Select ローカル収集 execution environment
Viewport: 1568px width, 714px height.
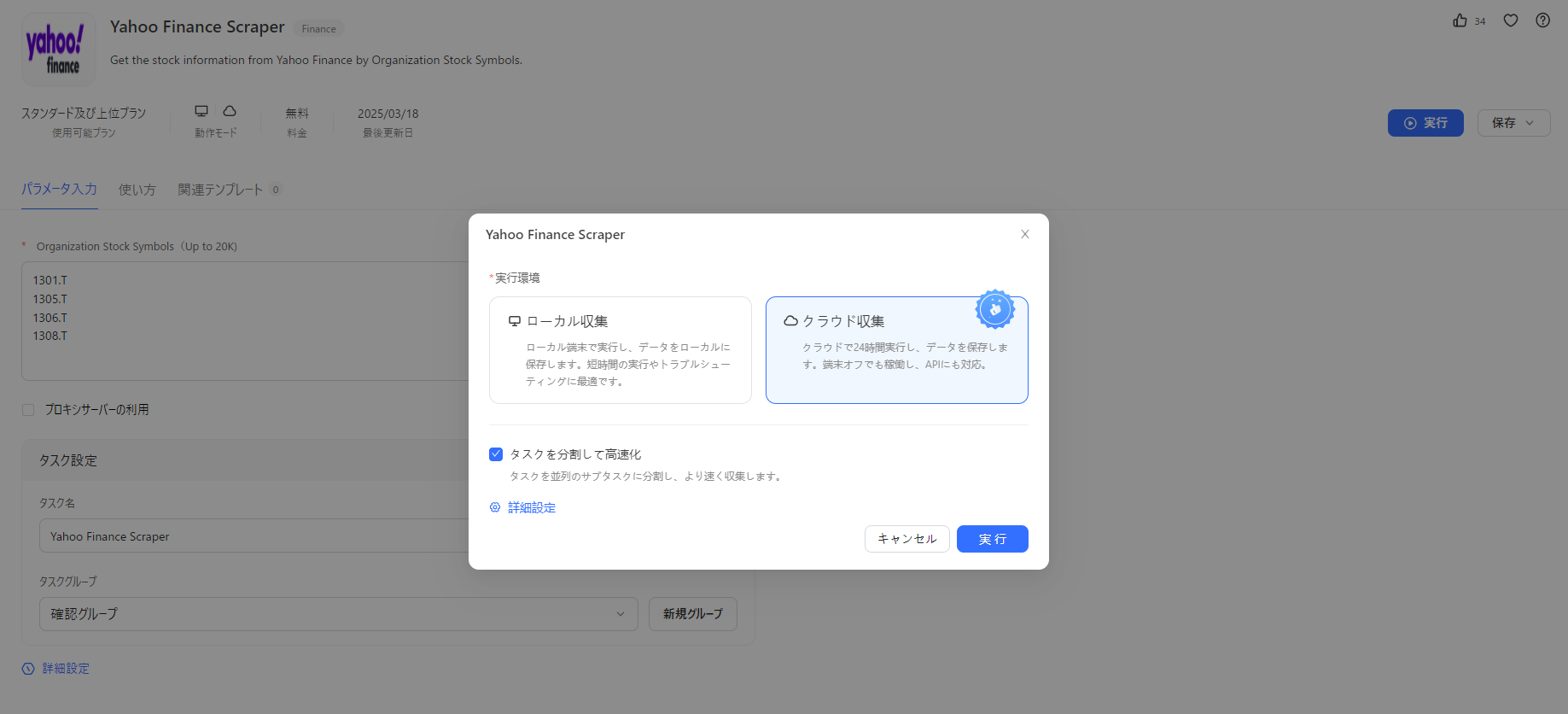(621, 350)
